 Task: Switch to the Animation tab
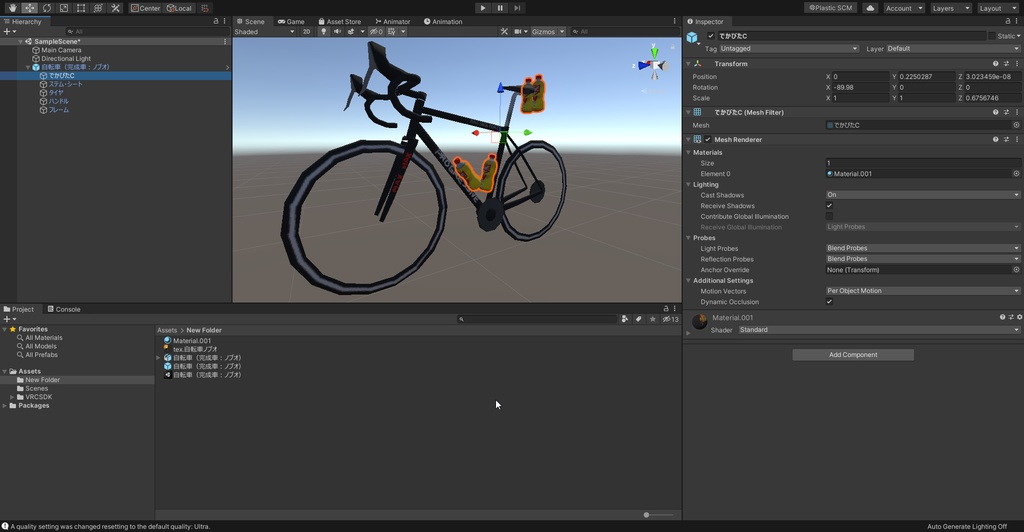[x=443, y=22]
